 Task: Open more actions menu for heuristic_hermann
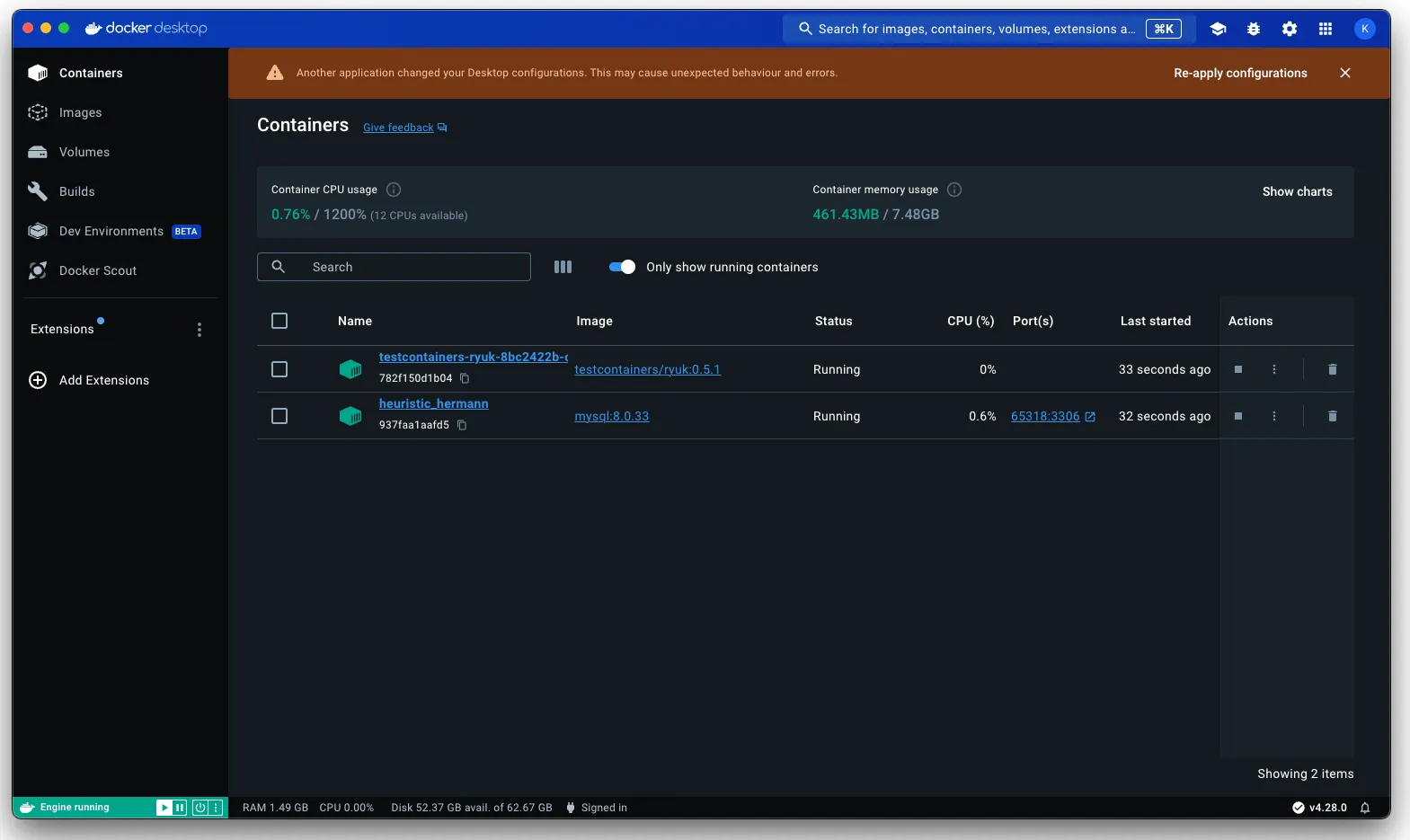(x=1274, y=416)
